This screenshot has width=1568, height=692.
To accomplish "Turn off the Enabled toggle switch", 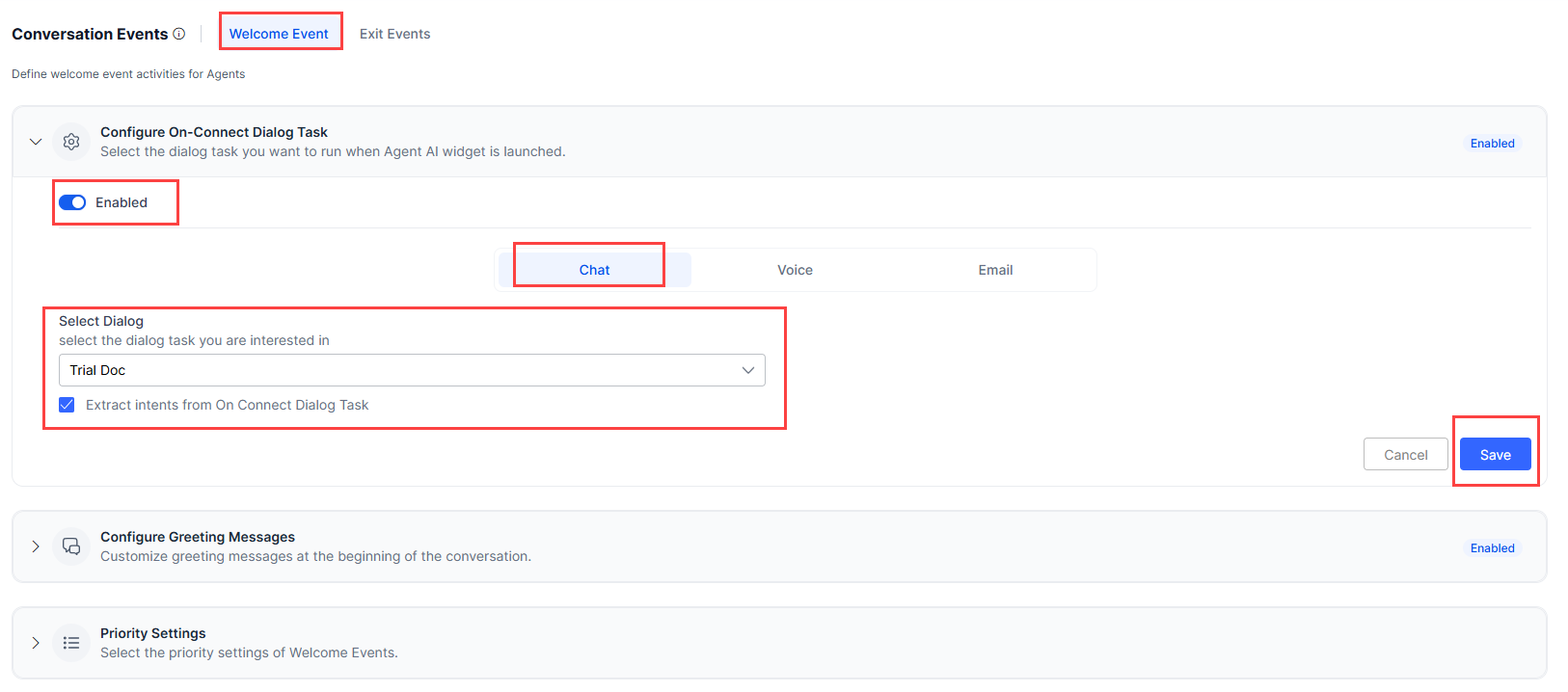I will [x=72, y=202].
